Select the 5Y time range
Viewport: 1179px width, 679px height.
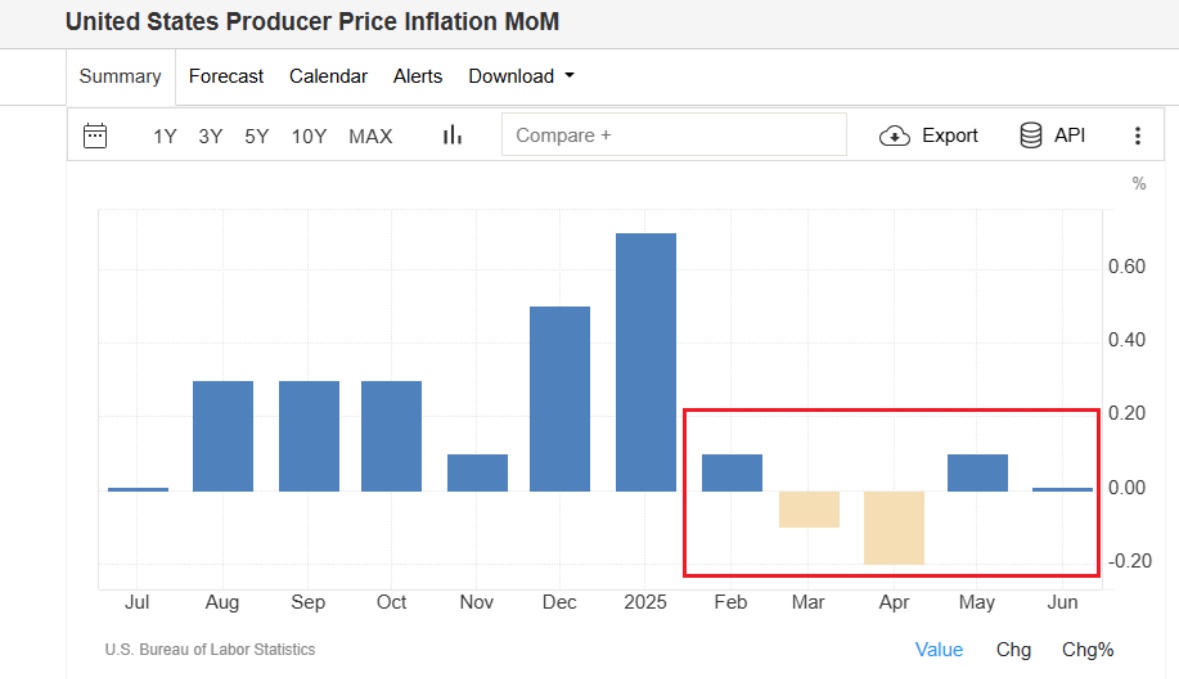(256, 136)
